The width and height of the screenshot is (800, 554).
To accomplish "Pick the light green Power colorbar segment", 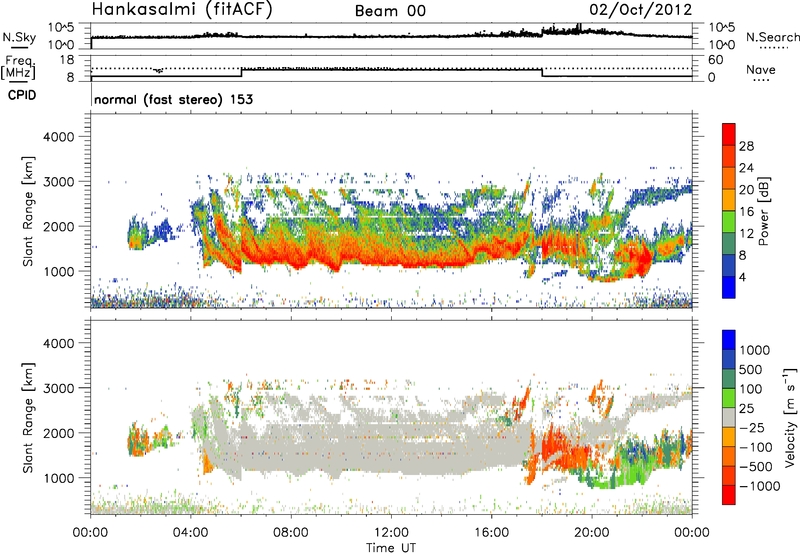I will [x=729, y=221].
